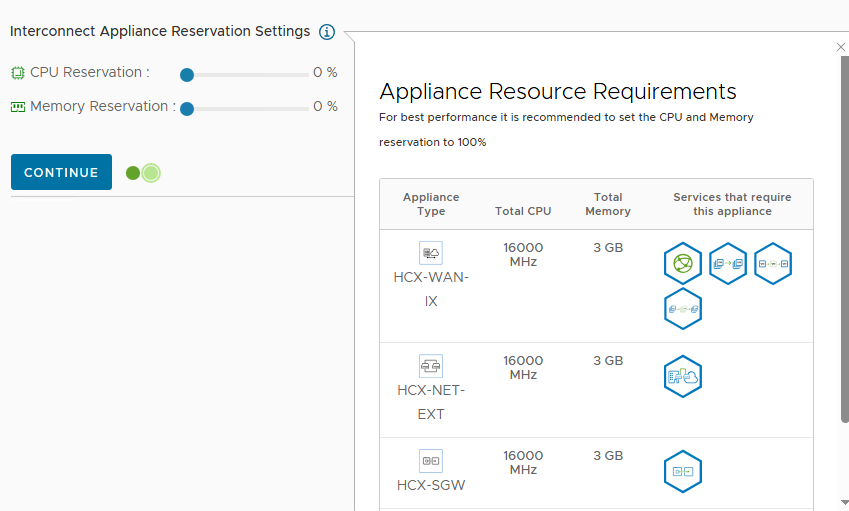Click the HCX-WAN-IX appliance type icon
This screenshot has height=511, width=849.
tap(431, 253)
